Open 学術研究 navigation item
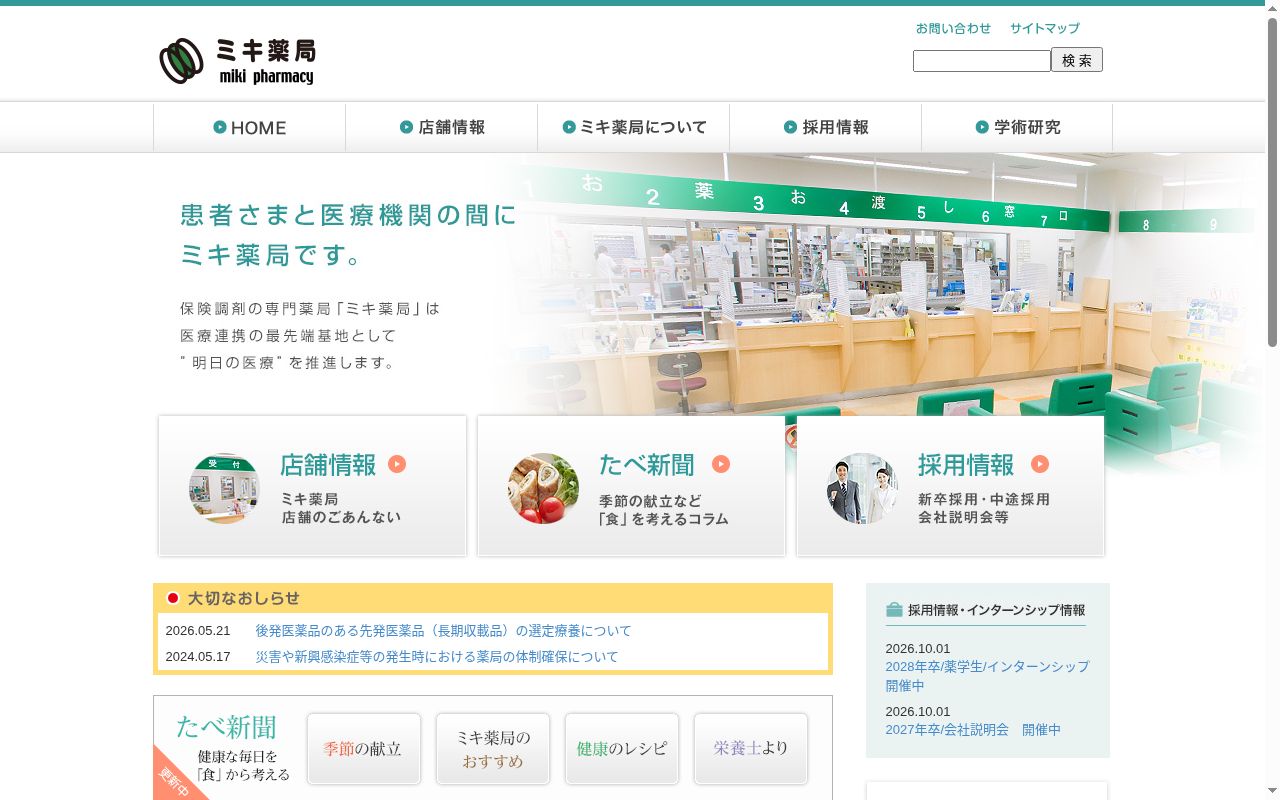The height and width of the screenshot is (800, 1280). (1017, 127)
